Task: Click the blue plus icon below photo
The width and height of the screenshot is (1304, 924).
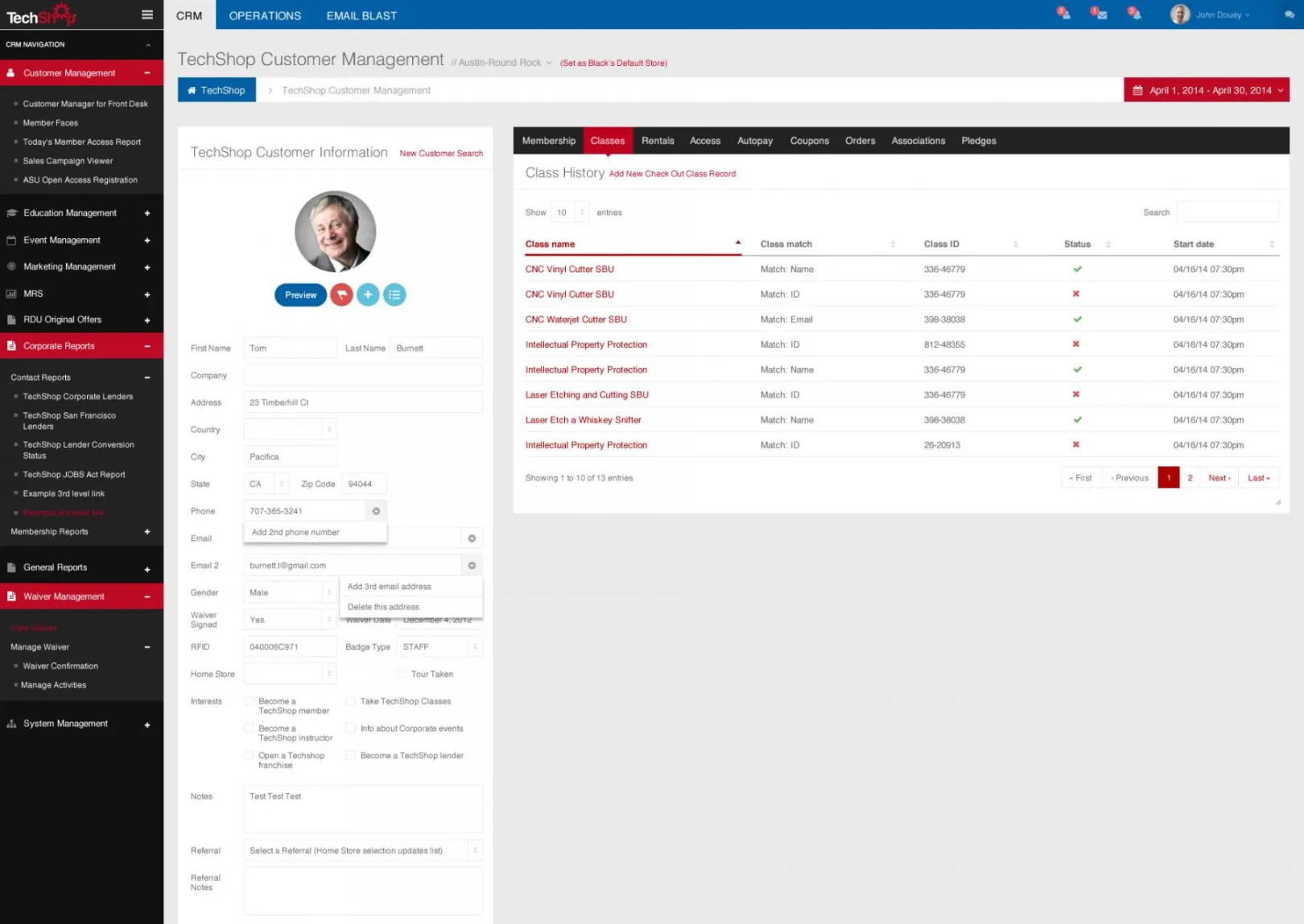Action: point(368,295)
